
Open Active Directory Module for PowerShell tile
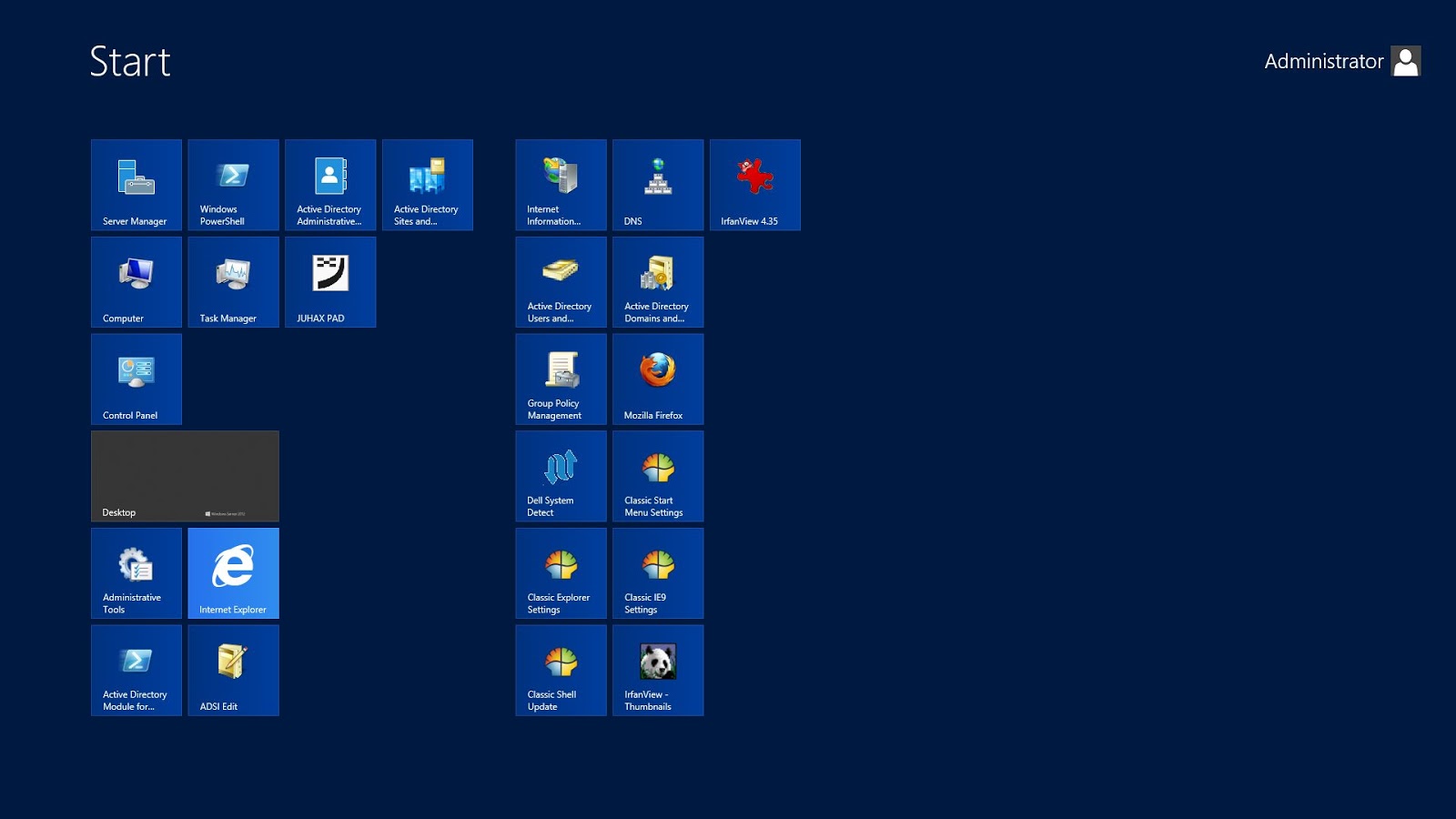pyautogui.click(x=136, y=671)
